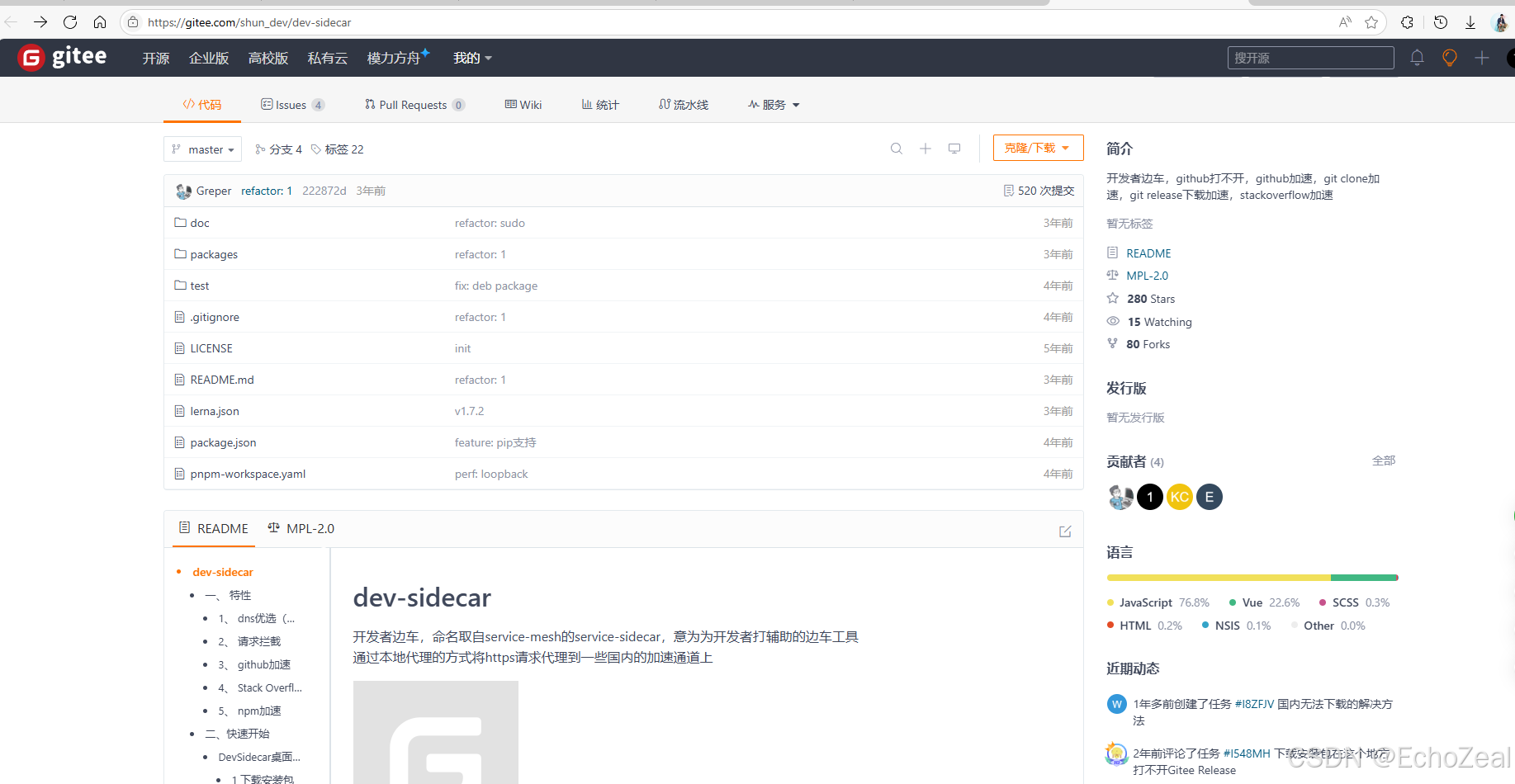Search repository files magnifier icon
Screen dimensions: 1515x784
coord(897,149)
